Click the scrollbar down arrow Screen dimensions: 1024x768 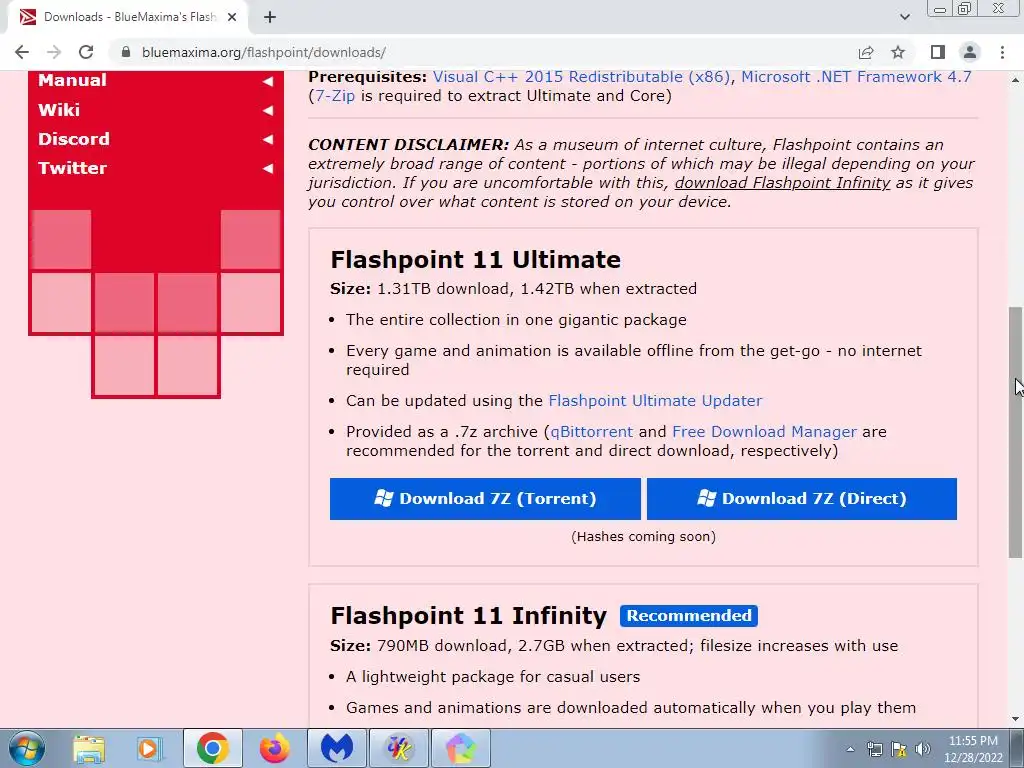[1016, 719]
